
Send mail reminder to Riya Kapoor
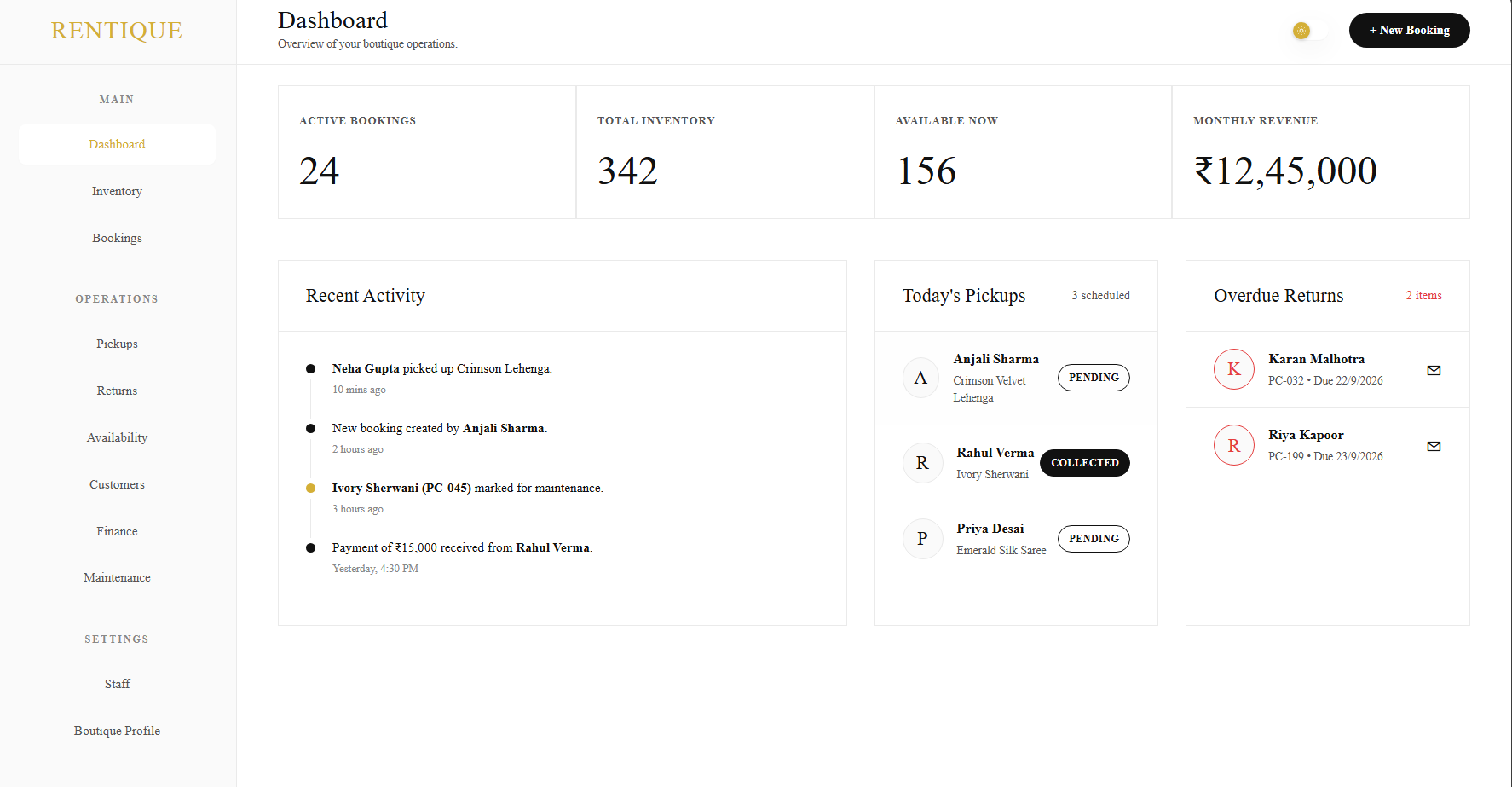[1434, 446]
